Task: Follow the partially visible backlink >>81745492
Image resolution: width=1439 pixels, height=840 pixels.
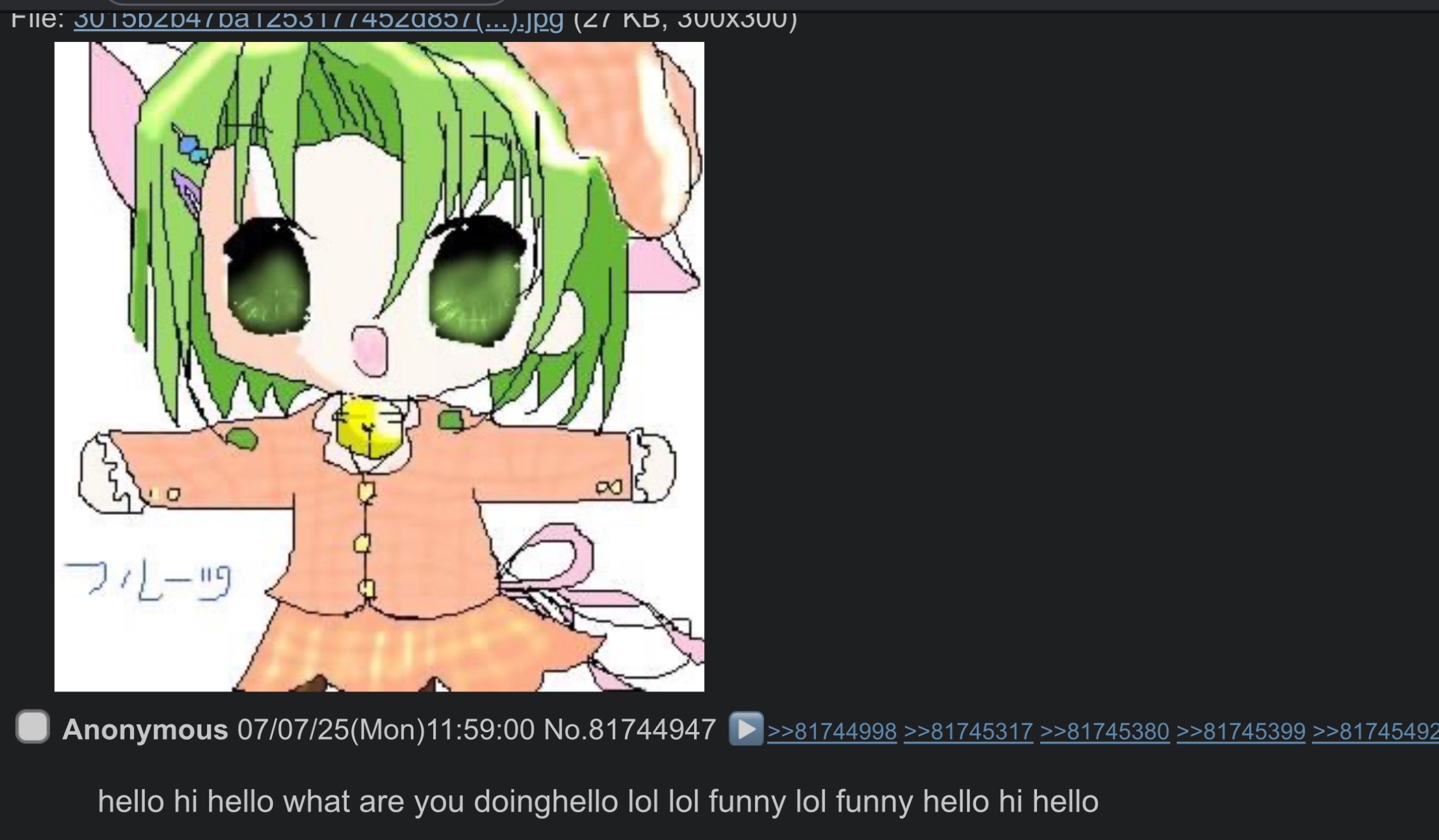Action: [1375, 731]
